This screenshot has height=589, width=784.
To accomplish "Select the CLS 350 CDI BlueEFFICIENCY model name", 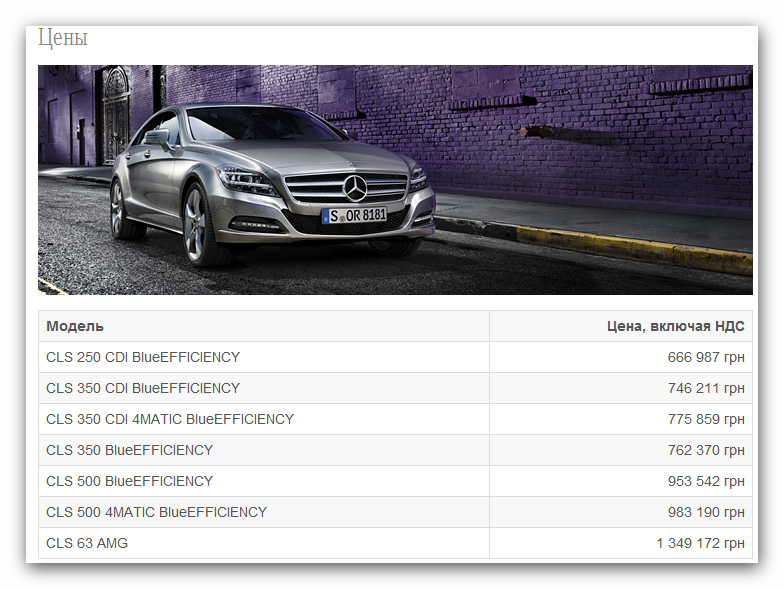I will pyautogui.click(x=143, y=388).
